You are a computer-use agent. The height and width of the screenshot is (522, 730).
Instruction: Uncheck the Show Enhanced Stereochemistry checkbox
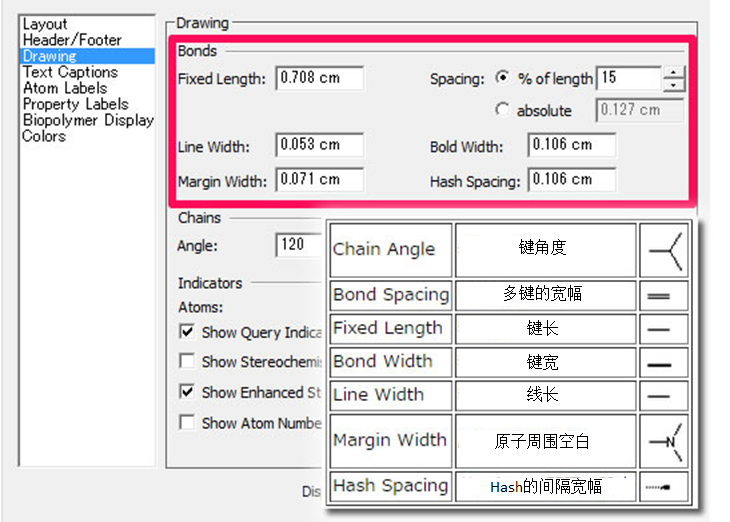[x=187, y=392]
